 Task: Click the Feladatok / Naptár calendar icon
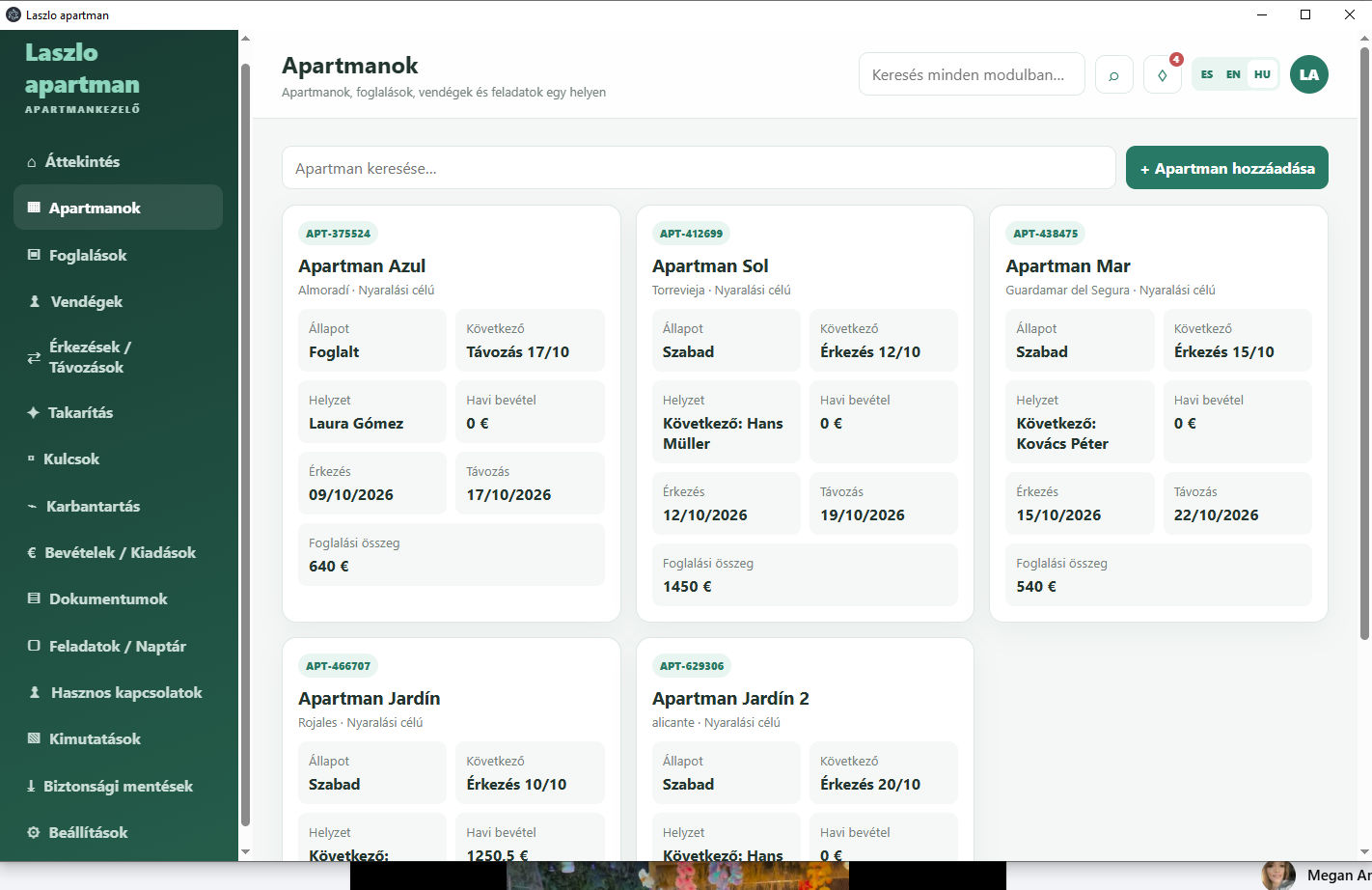(34, 646)
